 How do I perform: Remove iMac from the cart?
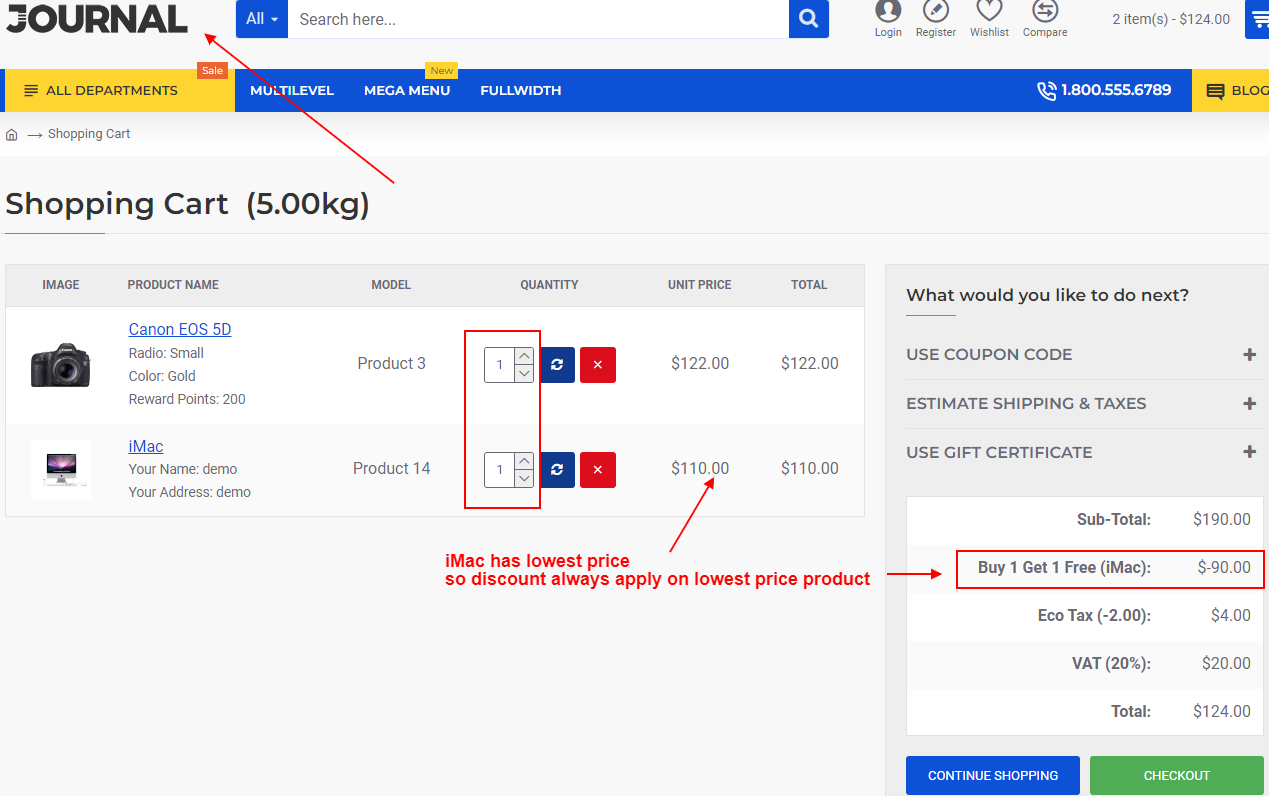pos(598,470)
